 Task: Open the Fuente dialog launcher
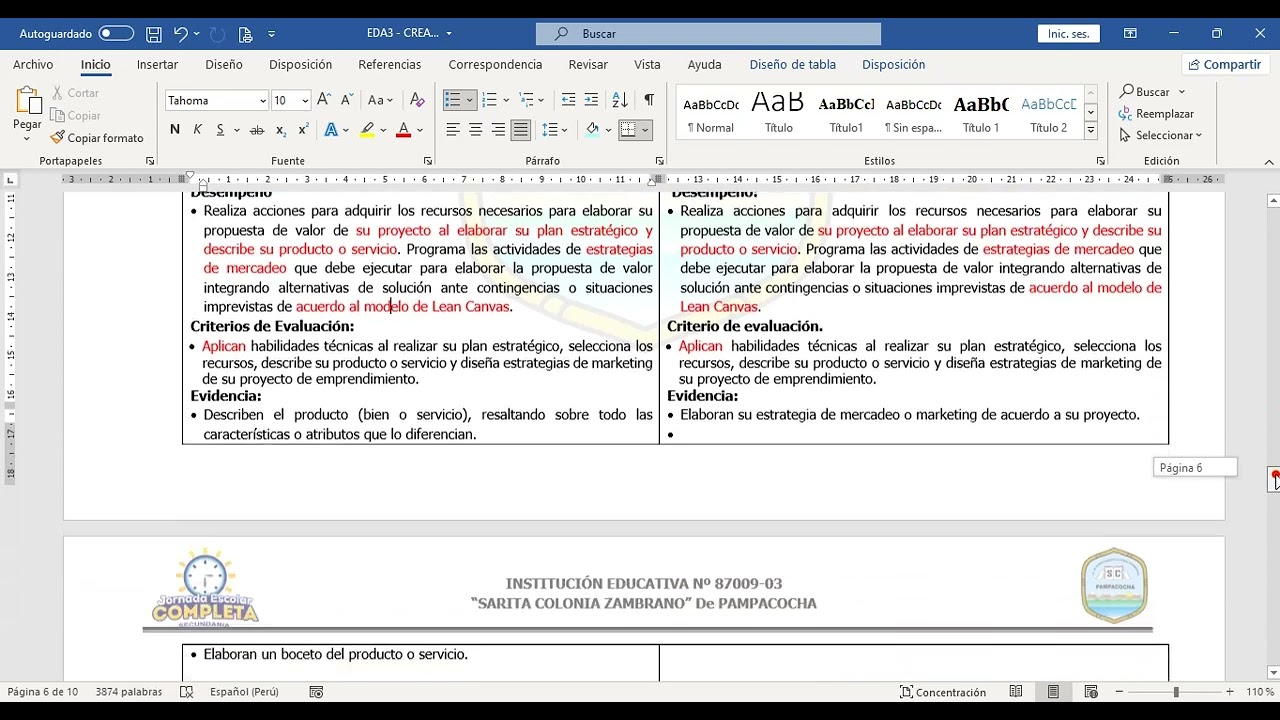click(x=428, y=161)
